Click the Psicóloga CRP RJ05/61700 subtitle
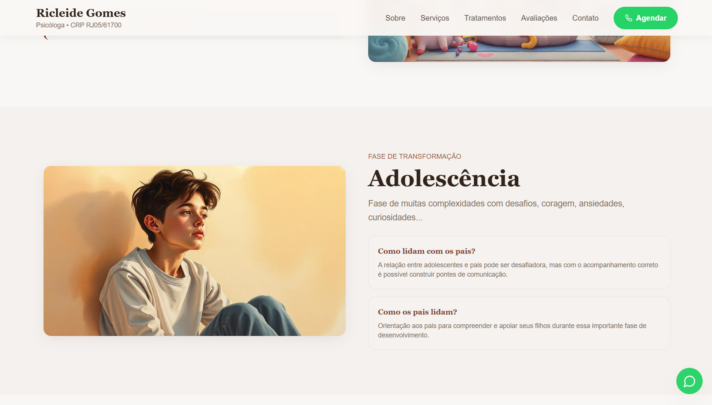The image size is (712, 405). [79, 25]
